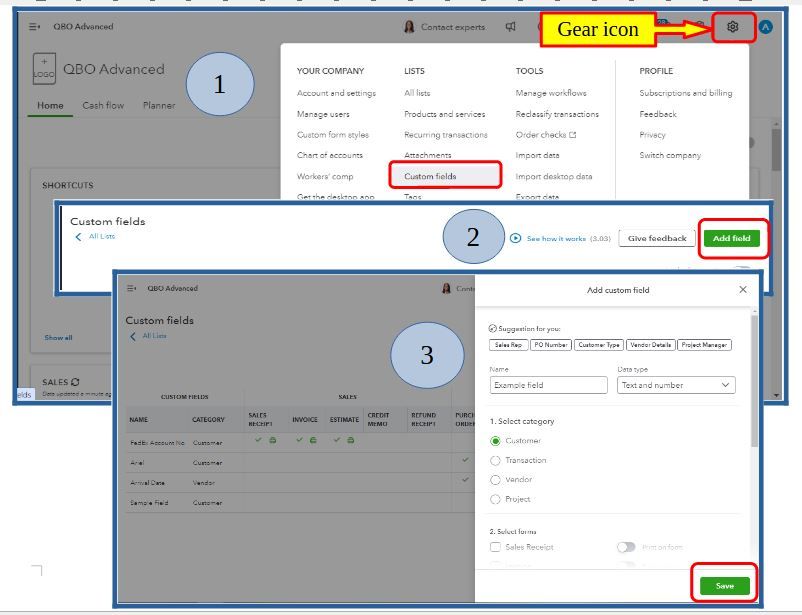The width and height of the screenshot is (802, 615).
Task: Click the megaphone announcements icon
Action: 510,27
